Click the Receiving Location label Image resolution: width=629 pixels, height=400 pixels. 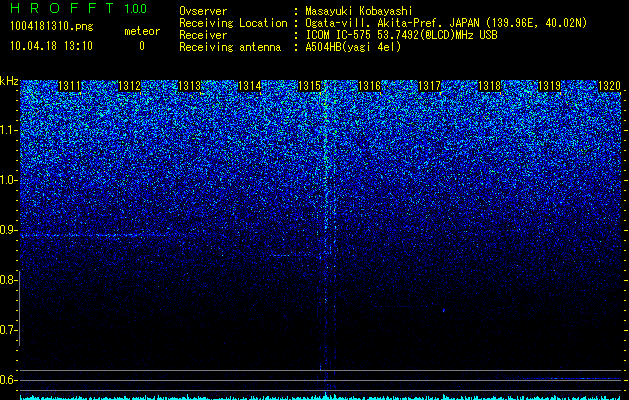pos(233,23)
